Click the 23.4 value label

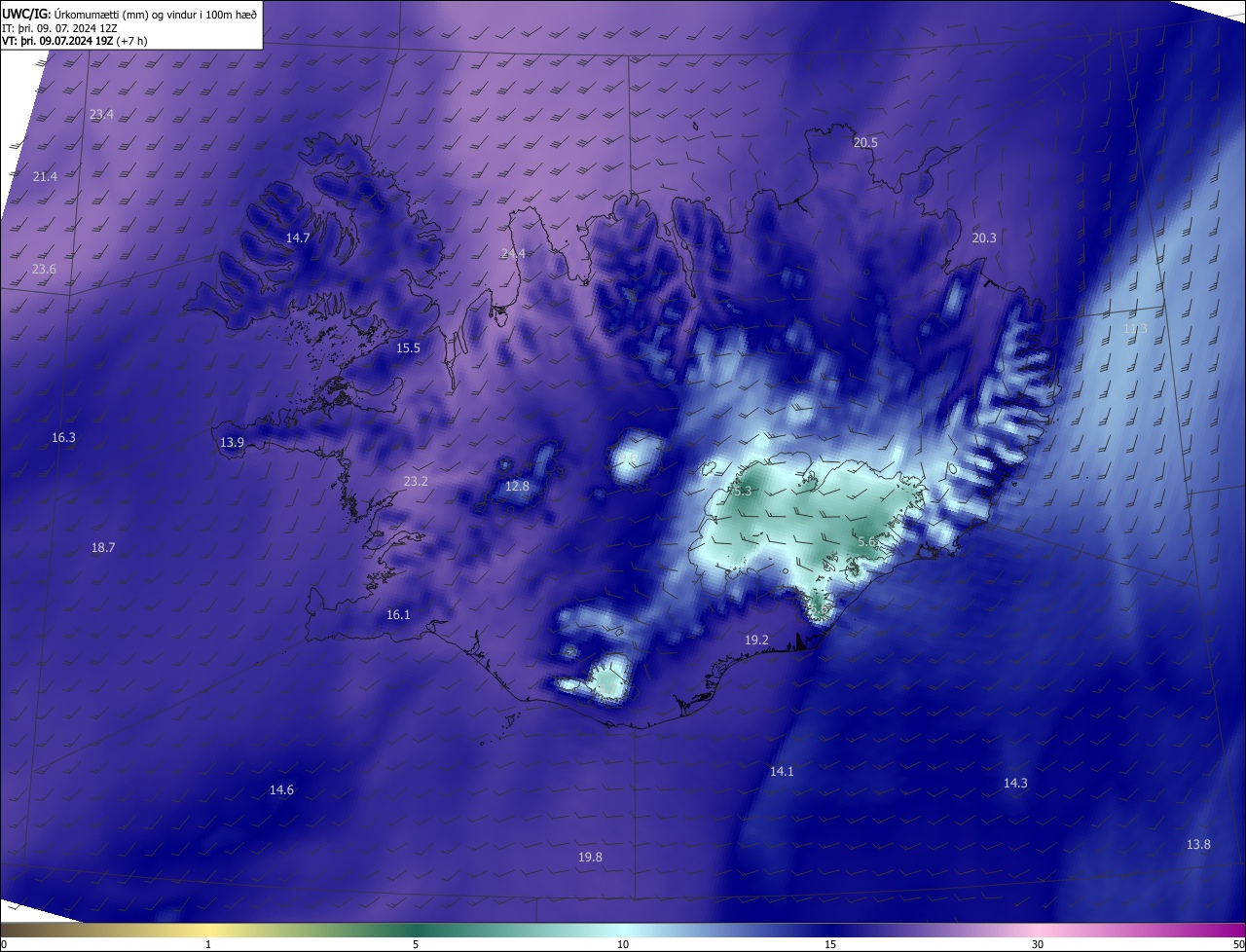101,114
